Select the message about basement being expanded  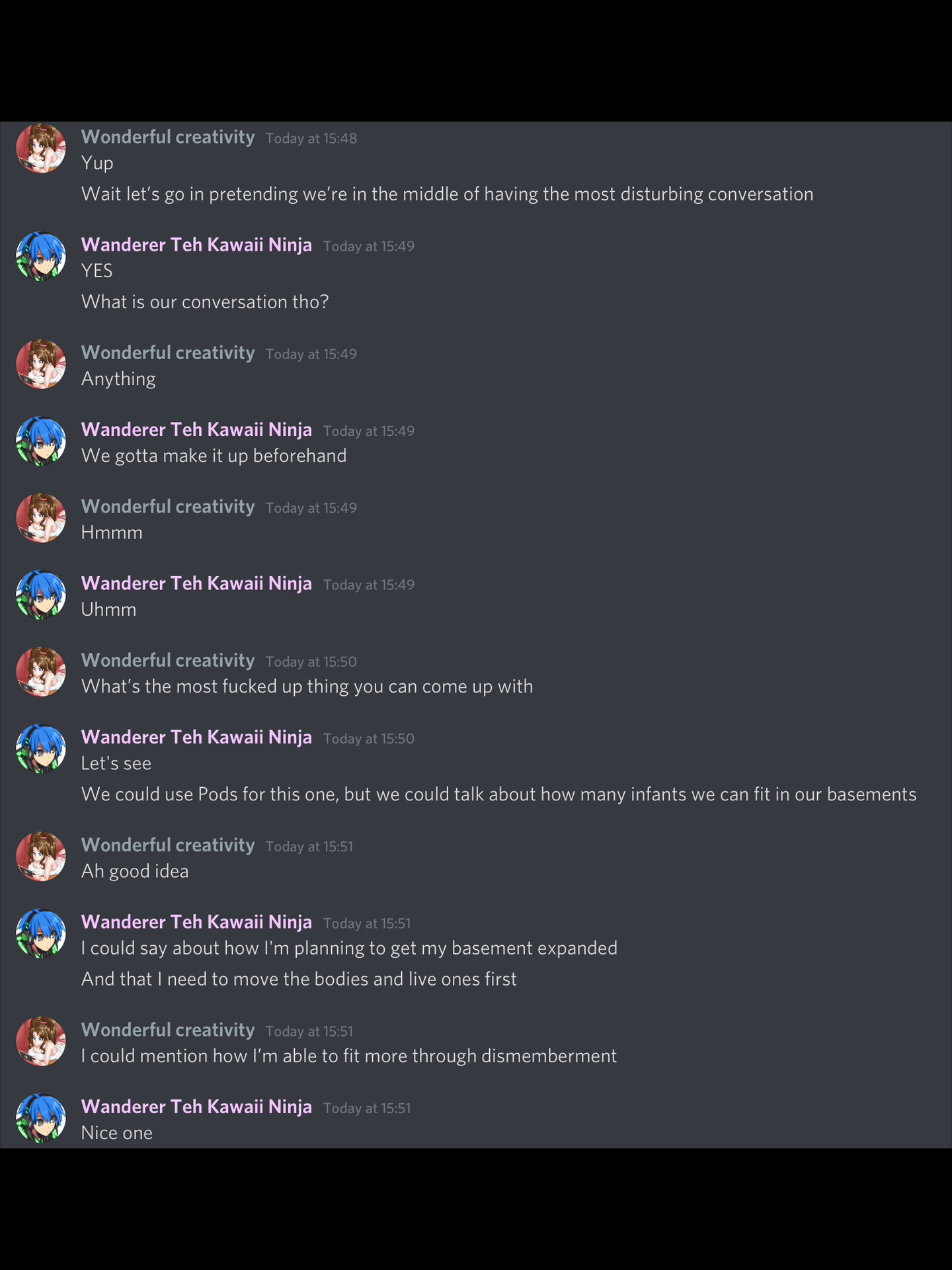click(349, 948)
